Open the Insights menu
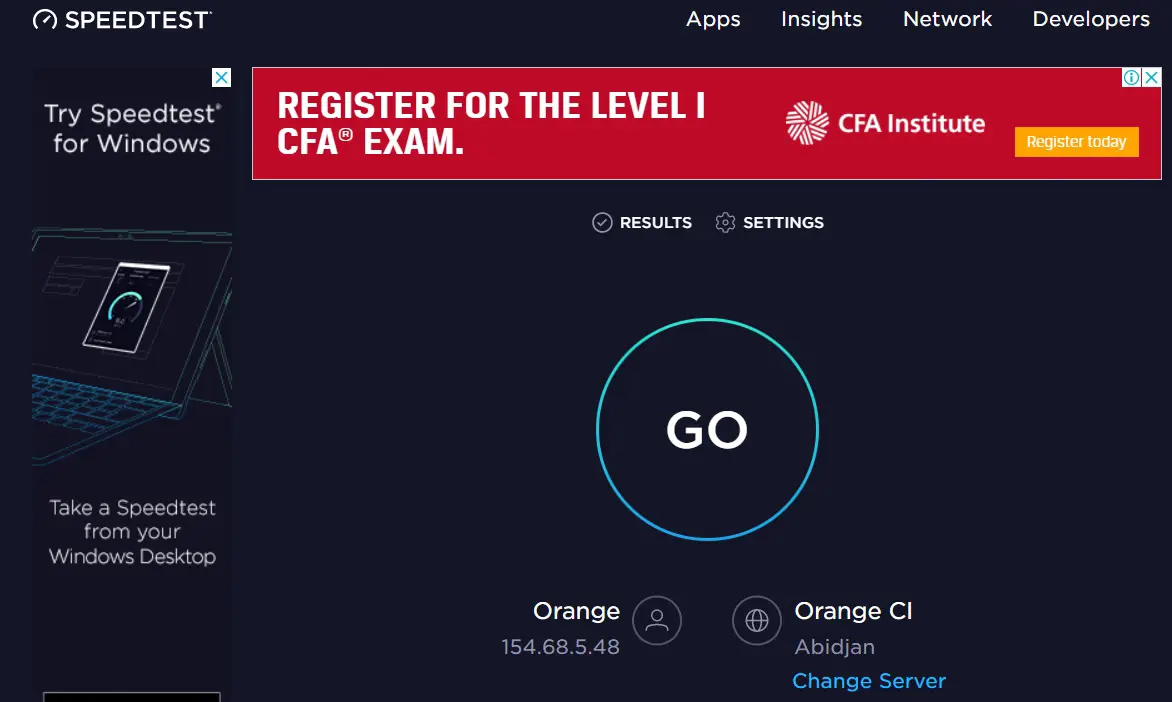Viewport: 1172px width, 702px height. (x=821, y=19)
